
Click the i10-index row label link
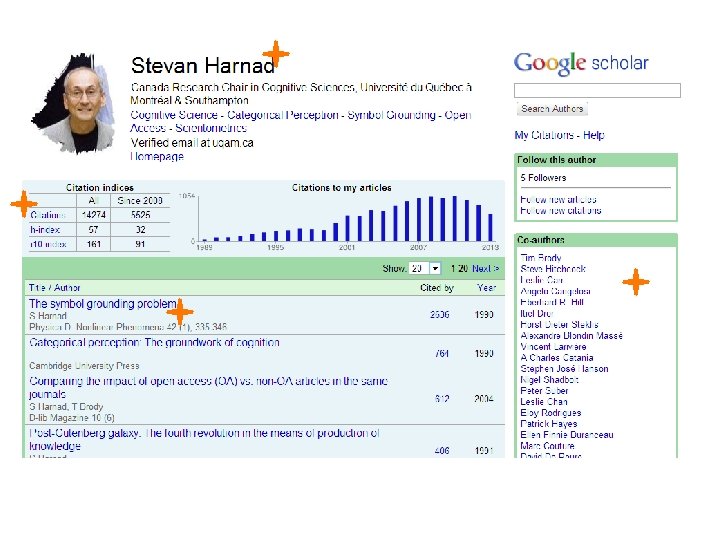point(48,244)
